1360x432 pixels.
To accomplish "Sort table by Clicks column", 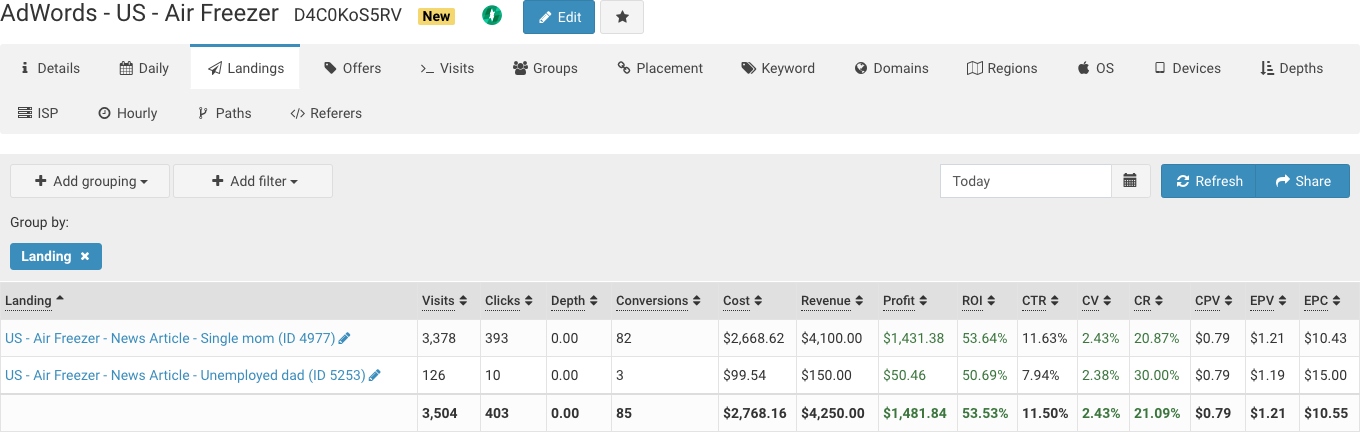I will click(x=509, y=300).
